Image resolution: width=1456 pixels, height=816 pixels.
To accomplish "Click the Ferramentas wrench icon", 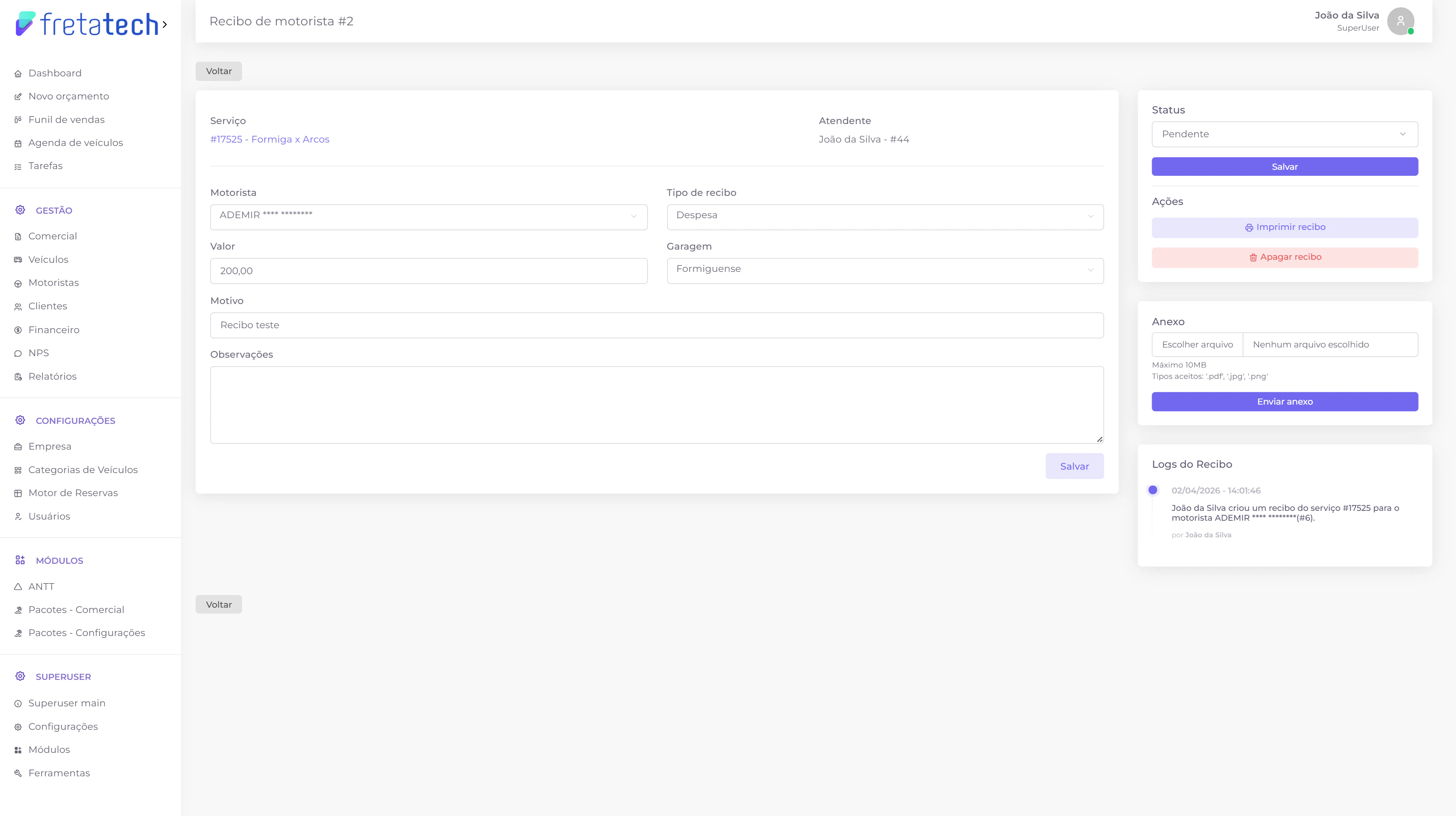I will point(18,774).
